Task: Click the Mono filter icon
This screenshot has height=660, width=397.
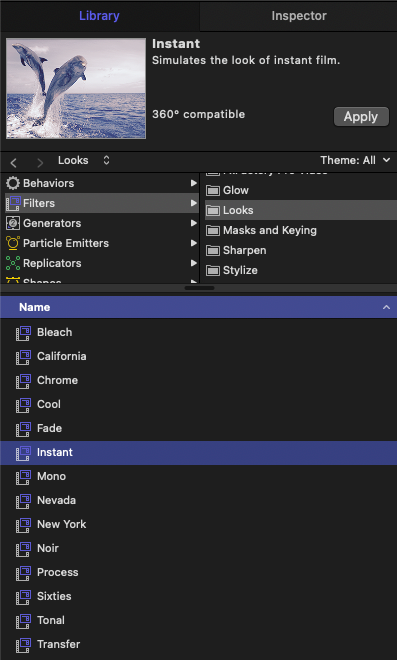Action: pyautogui.click(x=23, y=477)
